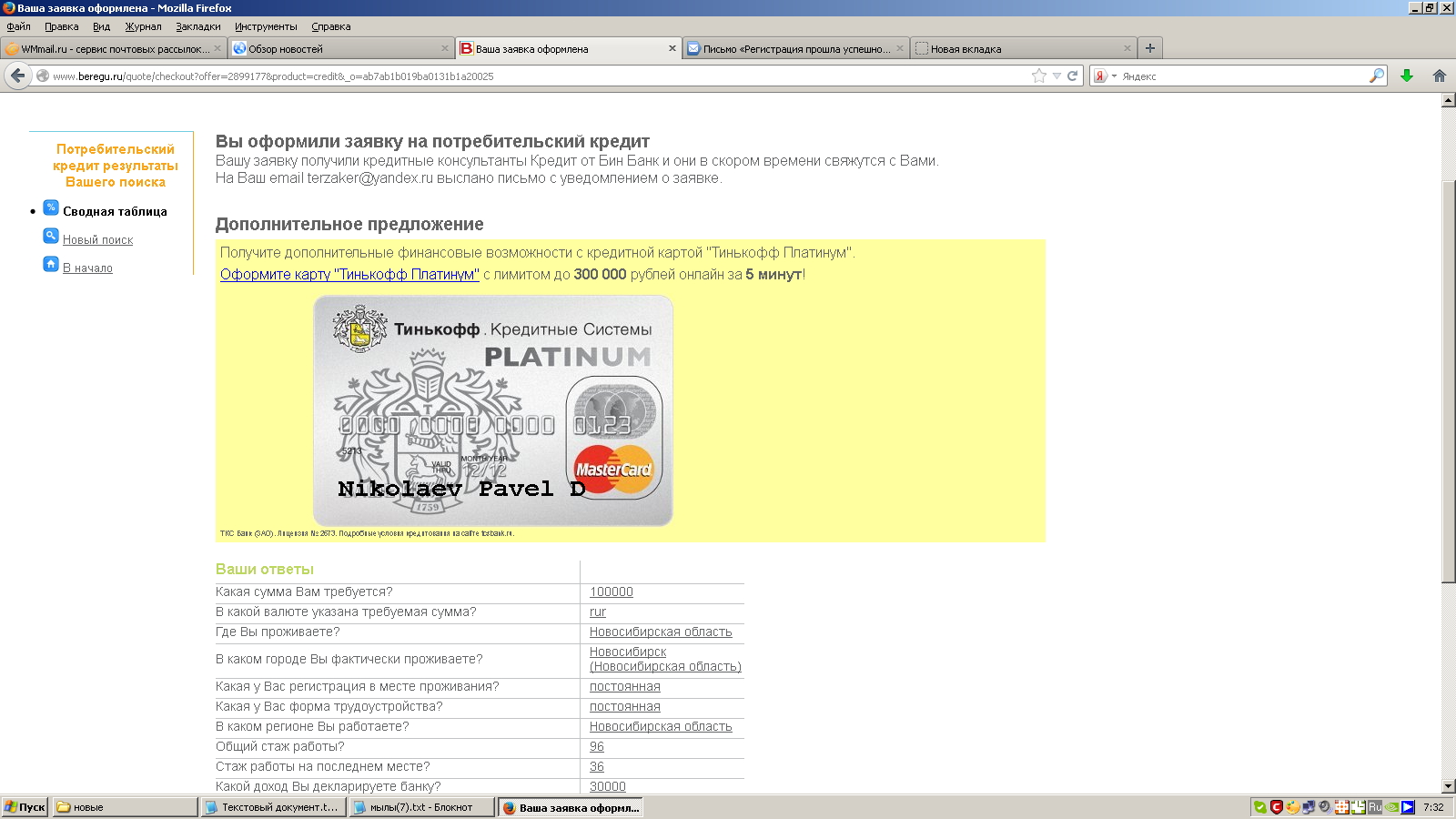Click the scrollbar down arrow

1449,786
